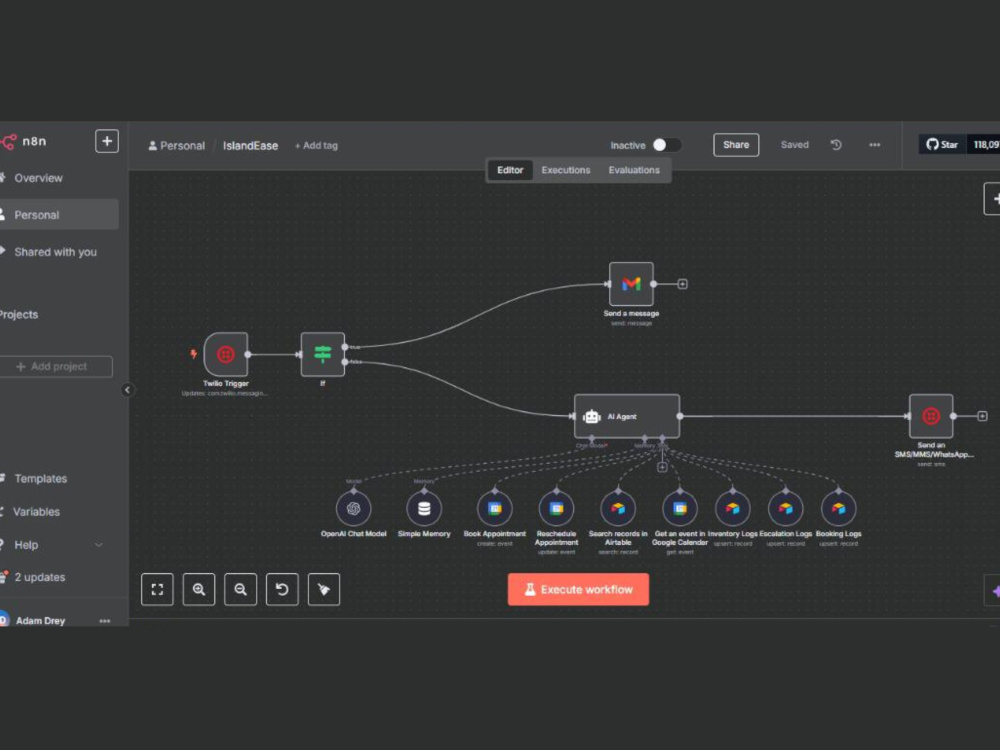Toggle the Inactive workflow switch
The height and width of the screenshot is (750, 1000).
[x=666, y=145]
